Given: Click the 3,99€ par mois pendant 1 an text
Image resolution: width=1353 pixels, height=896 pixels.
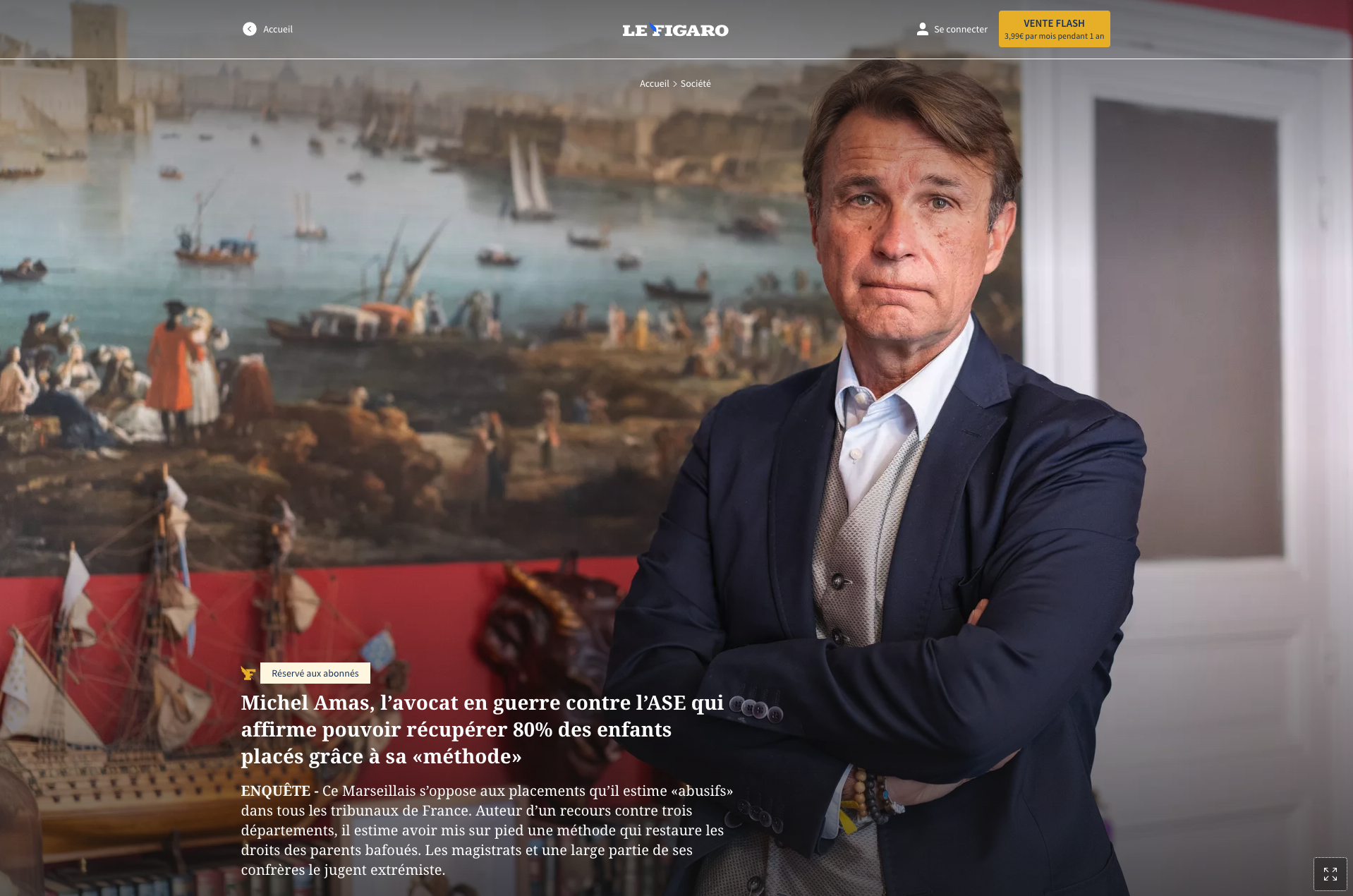Looking at the screenshot, I should (1054, 36).
